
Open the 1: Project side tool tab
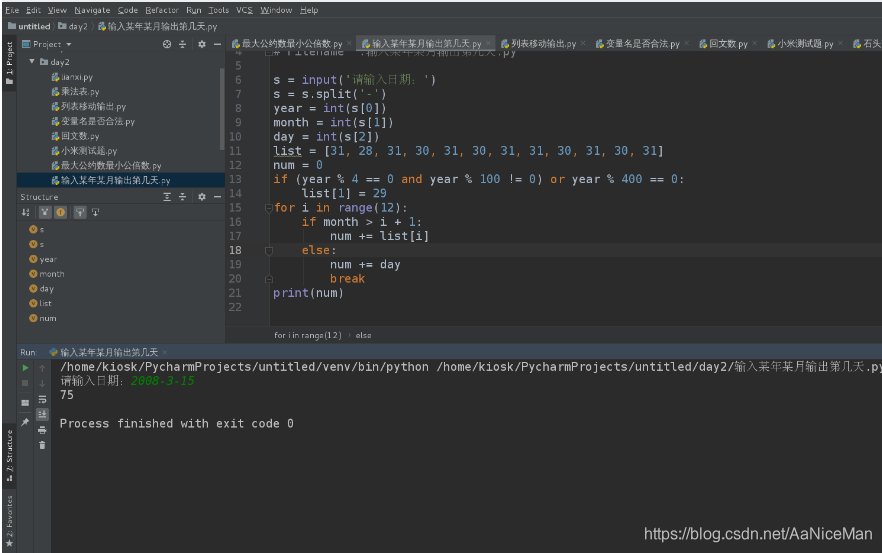coord(9,62)
